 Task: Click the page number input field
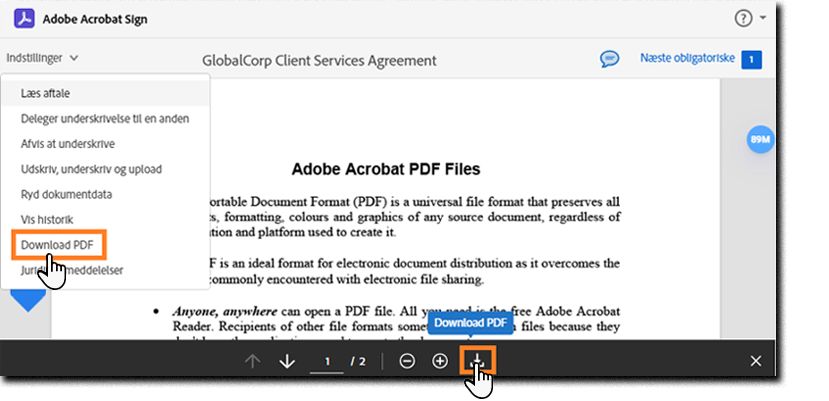pos(327,362)
